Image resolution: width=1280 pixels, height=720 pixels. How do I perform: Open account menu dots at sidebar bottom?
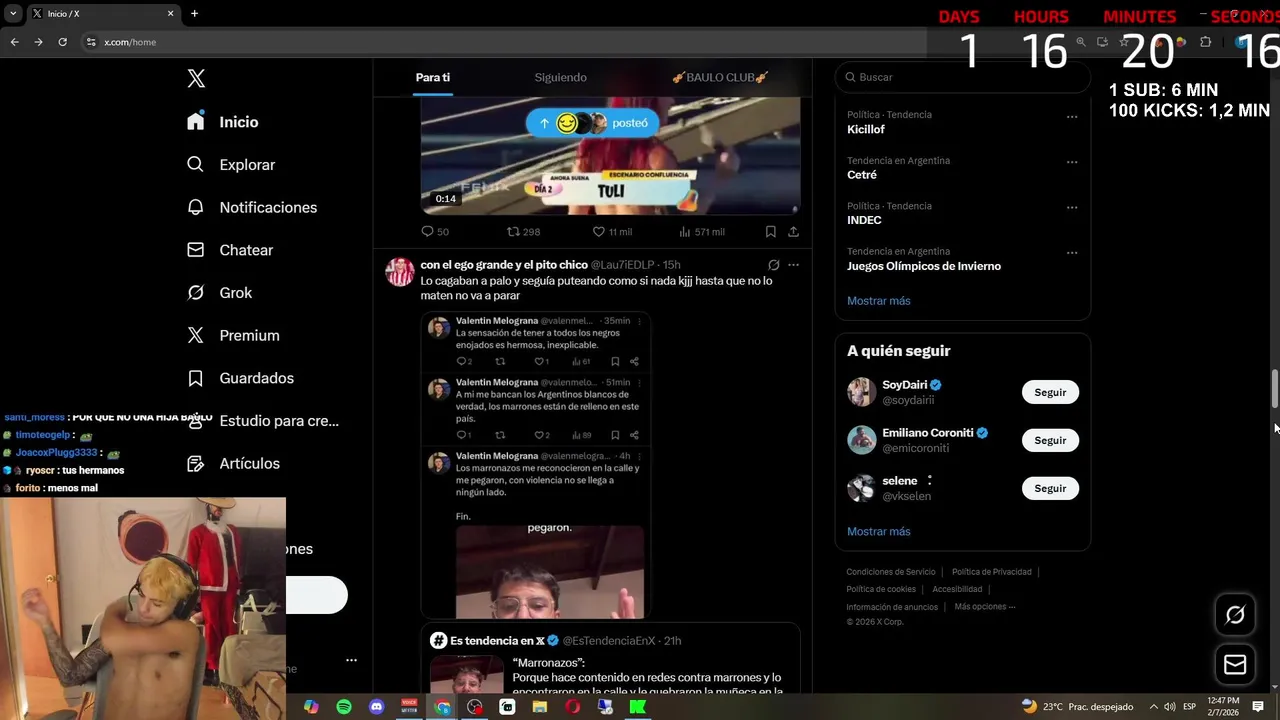click(x=351, y=660)
